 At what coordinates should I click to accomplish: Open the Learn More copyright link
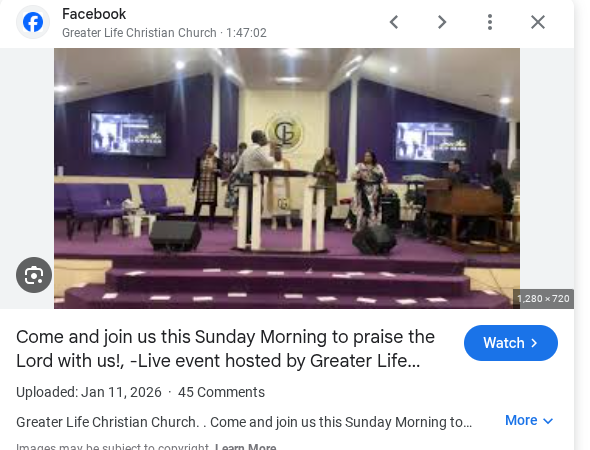click(246, 447)
